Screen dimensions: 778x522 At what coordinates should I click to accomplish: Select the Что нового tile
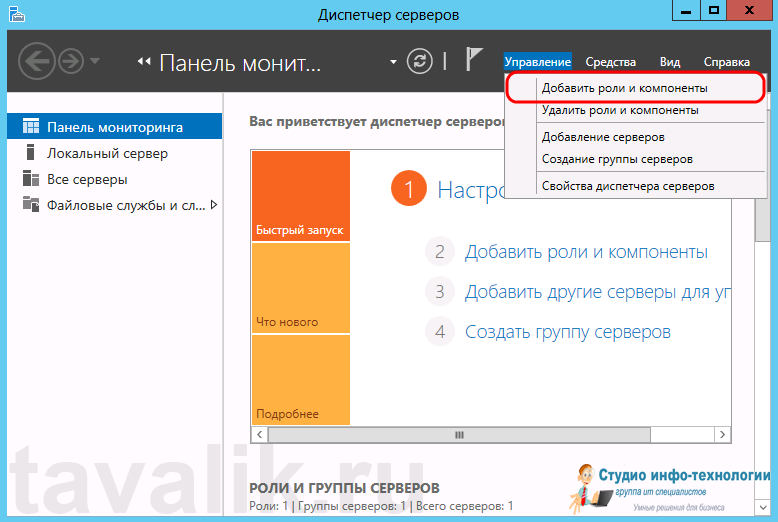click(300, 288)
